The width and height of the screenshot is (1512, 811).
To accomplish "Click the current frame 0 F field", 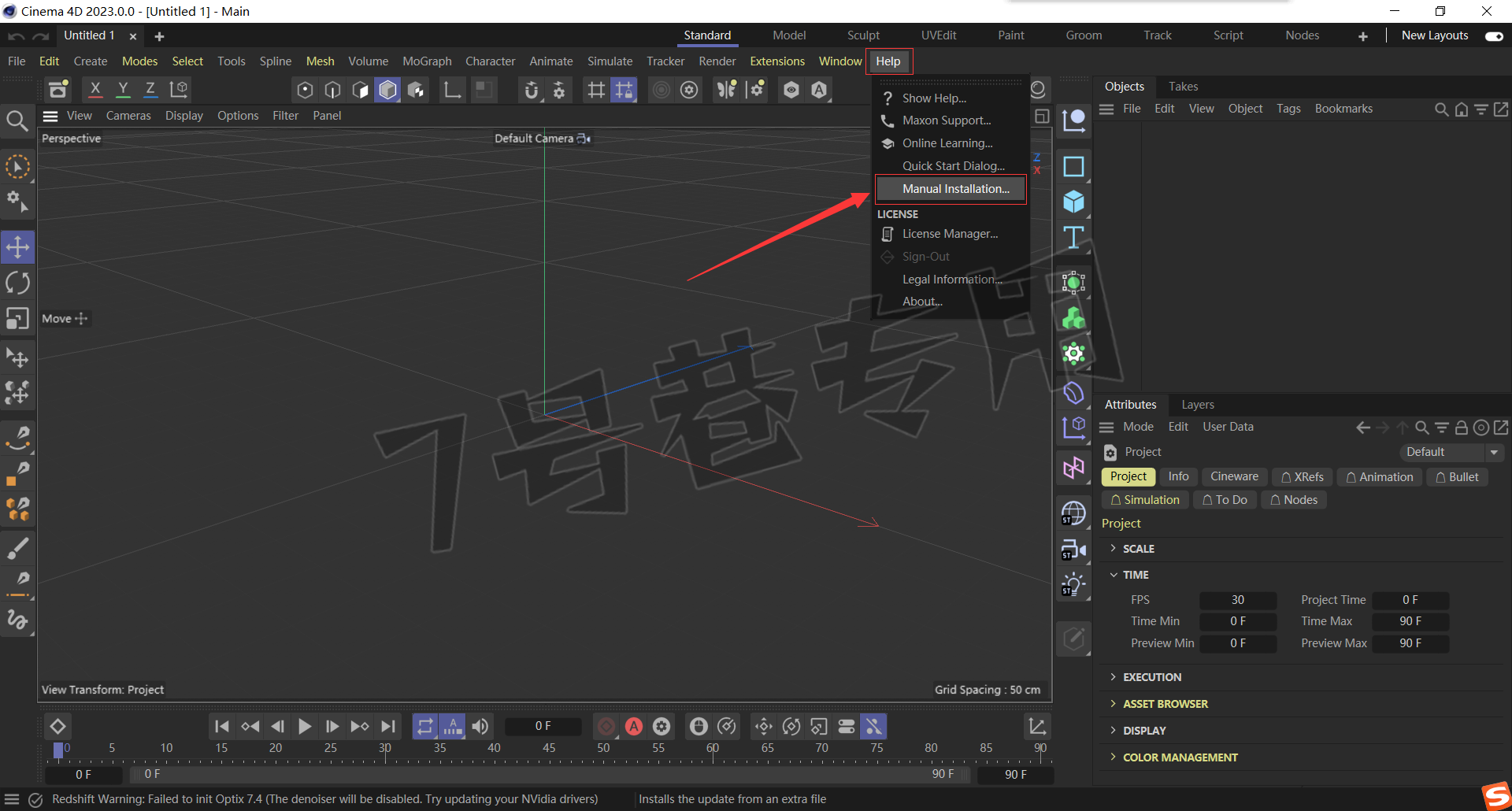I will [x=543, y=727].
